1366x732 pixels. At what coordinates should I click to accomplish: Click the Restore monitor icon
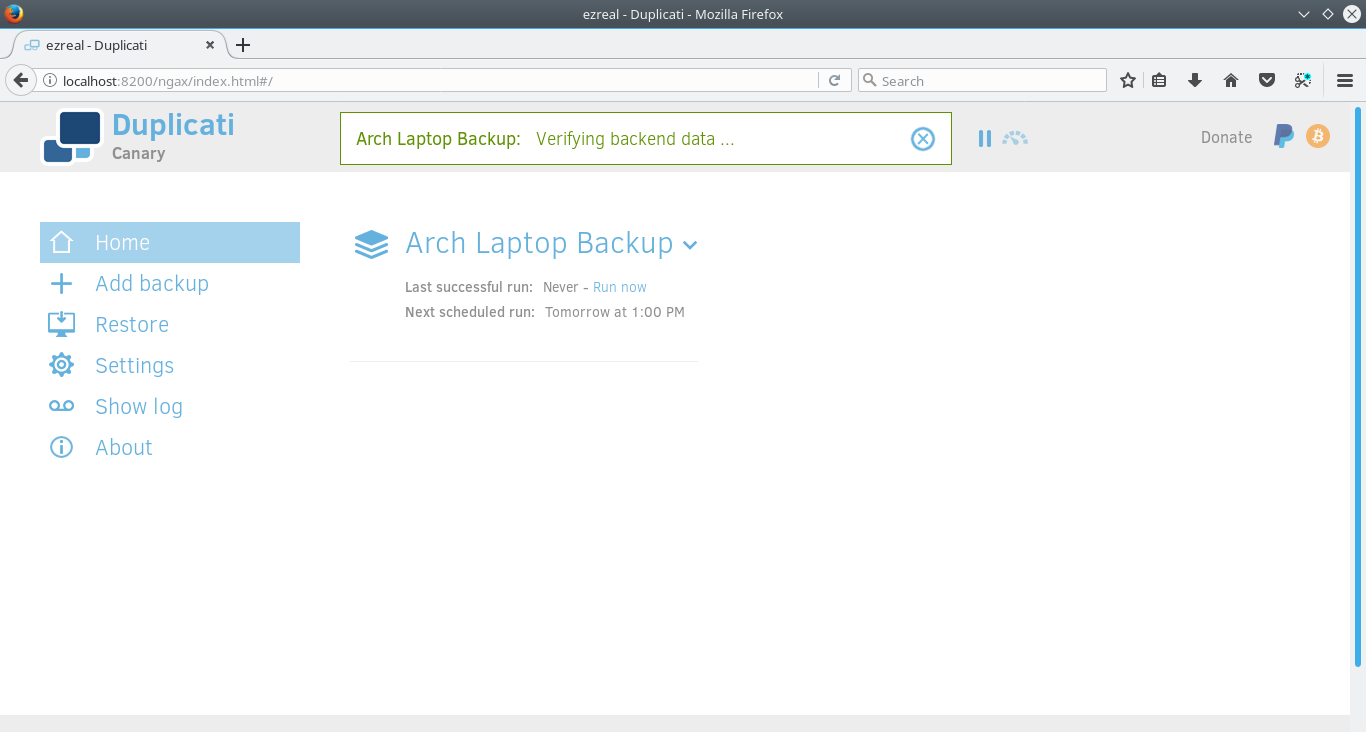[61, 324]
